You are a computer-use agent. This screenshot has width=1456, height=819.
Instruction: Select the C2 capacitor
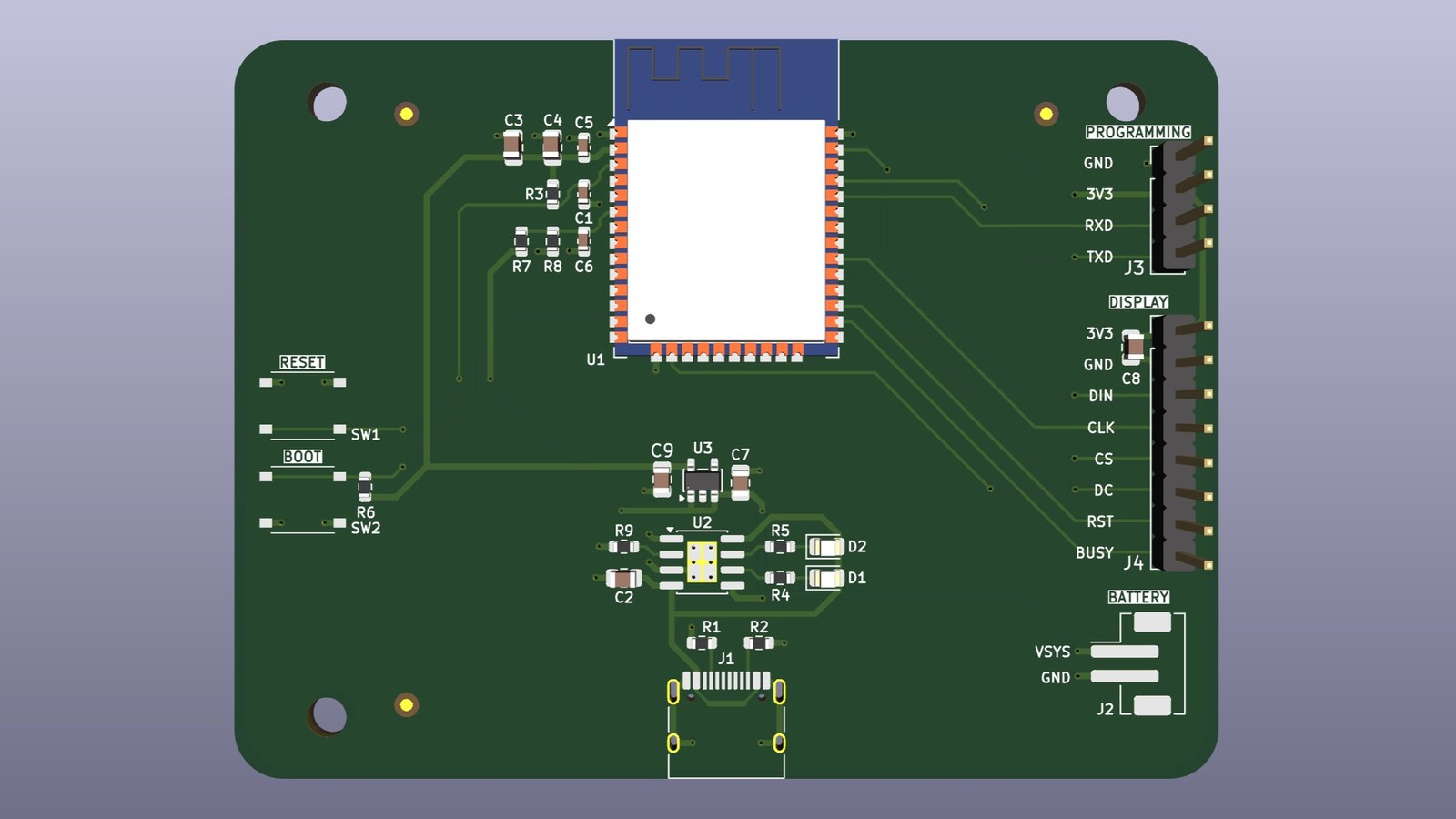[x=623, y=579]
